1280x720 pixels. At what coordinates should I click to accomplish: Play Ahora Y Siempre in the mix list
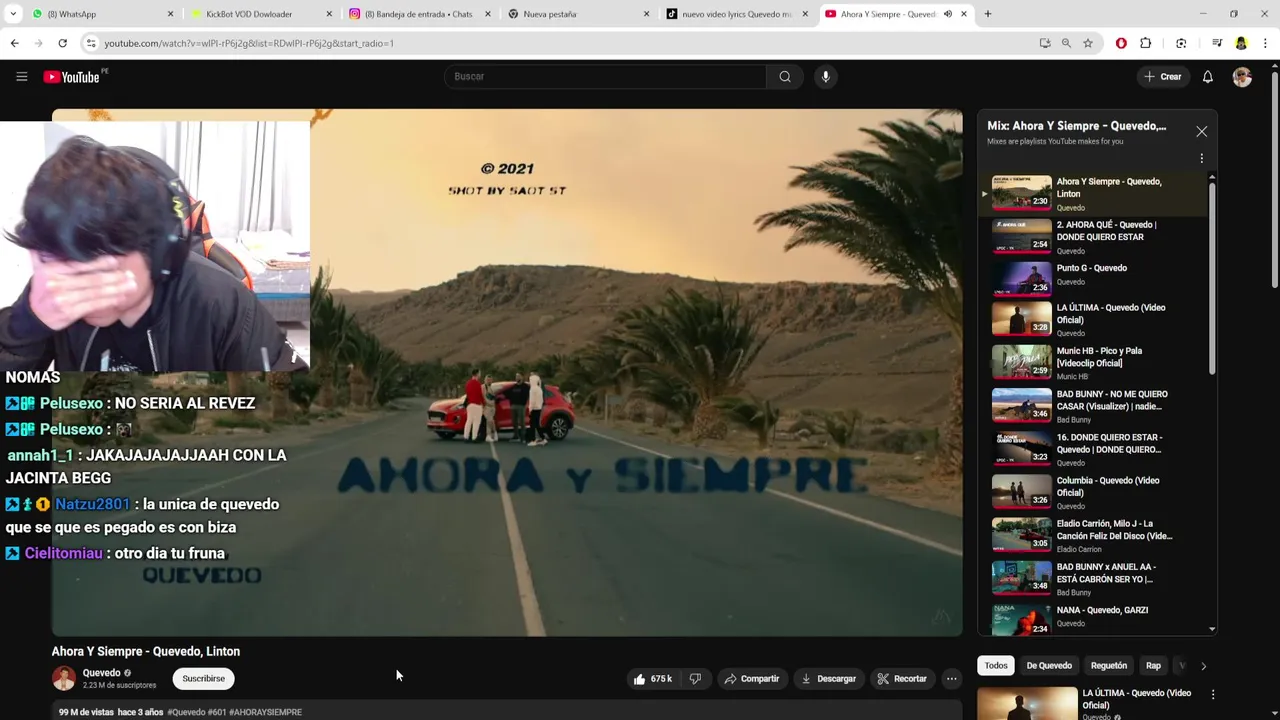(1095, 193)
